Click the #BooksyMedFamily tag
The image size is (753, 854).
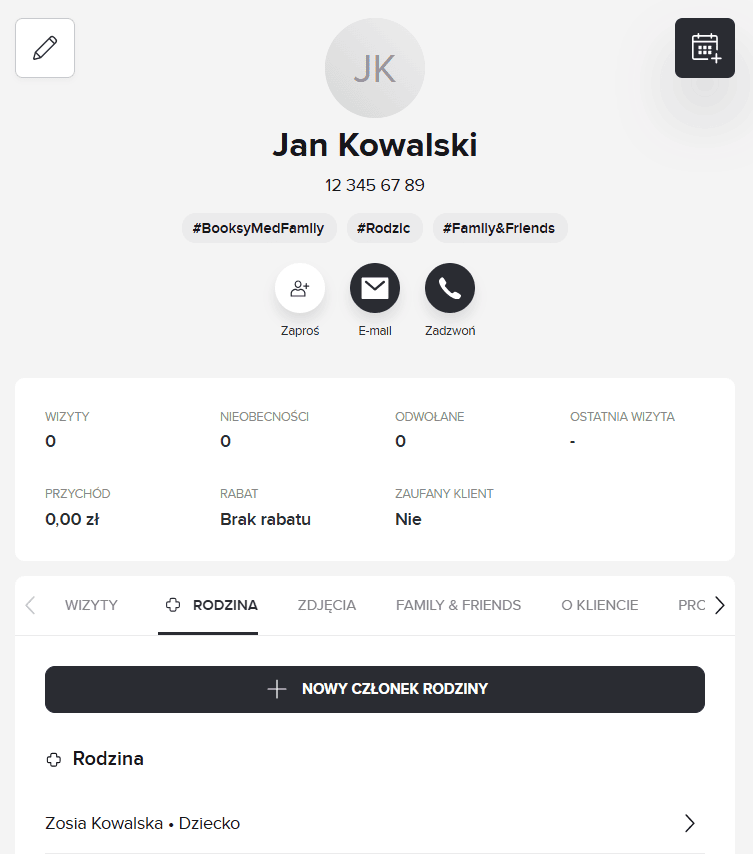tap(258, 227)
